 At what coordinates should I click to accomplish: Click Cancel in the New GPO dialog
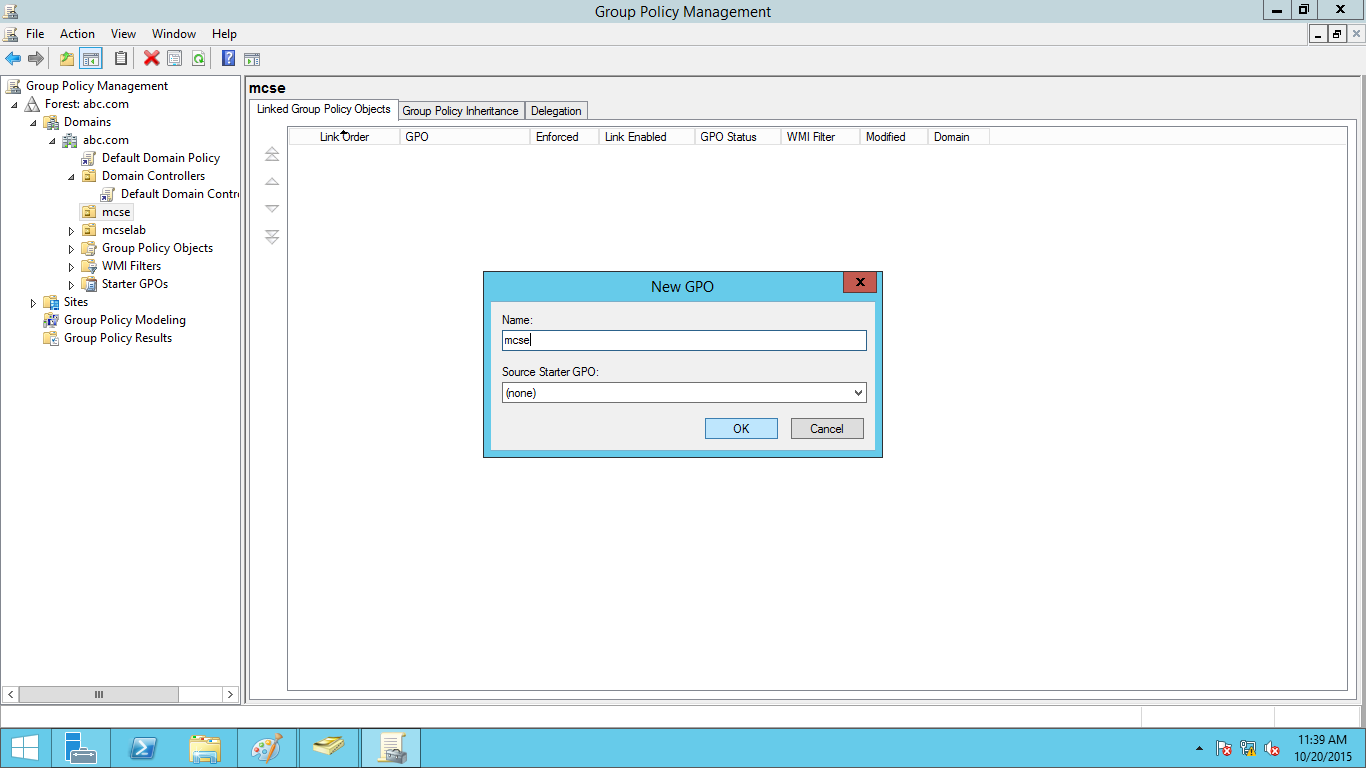pos(827,429)
